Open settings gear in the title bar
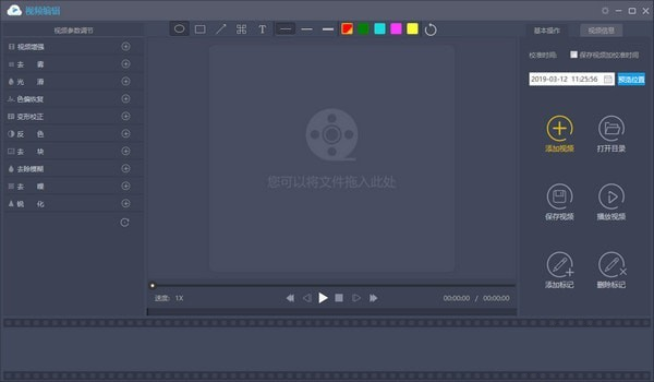 tap(606, 11)
